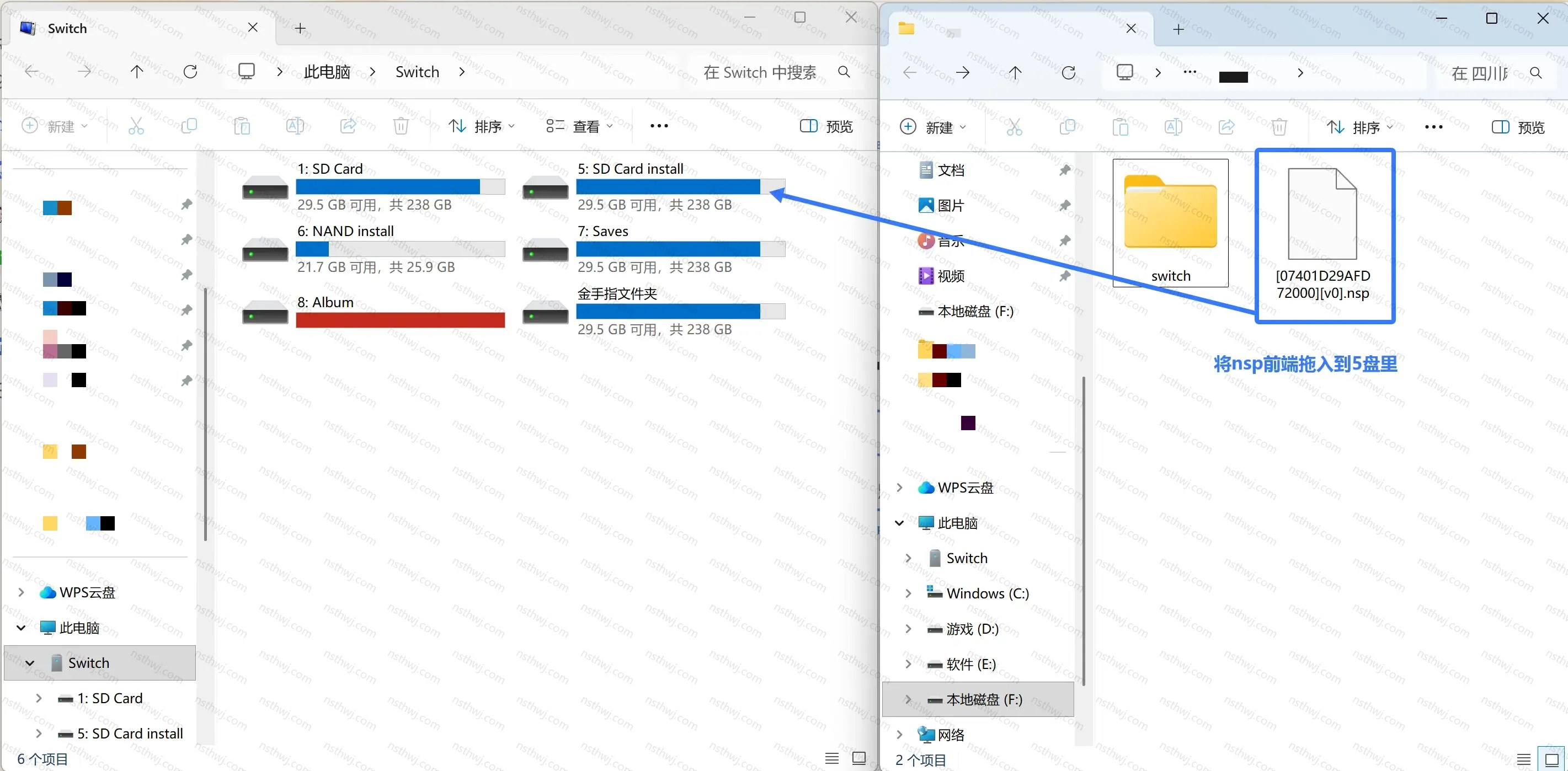Click the Paste icon in the right window toolbar
The height and width of the screenshot is (771, 1568).
click(x=1120, y=127)
